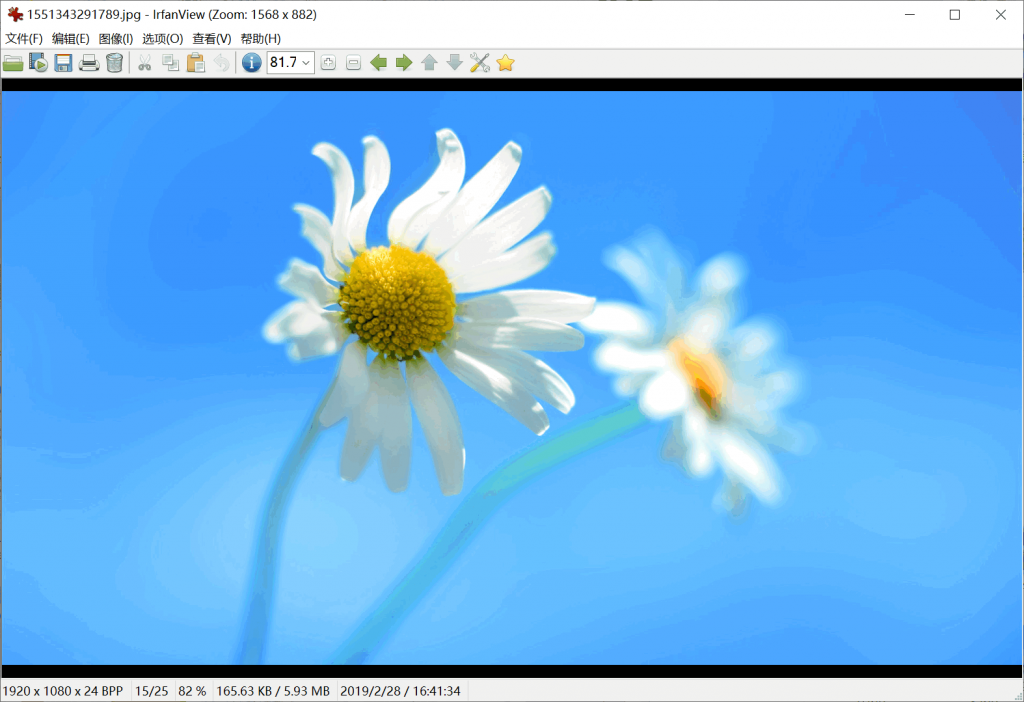
Task: Close the IrfanView window
Action: 1000,14
